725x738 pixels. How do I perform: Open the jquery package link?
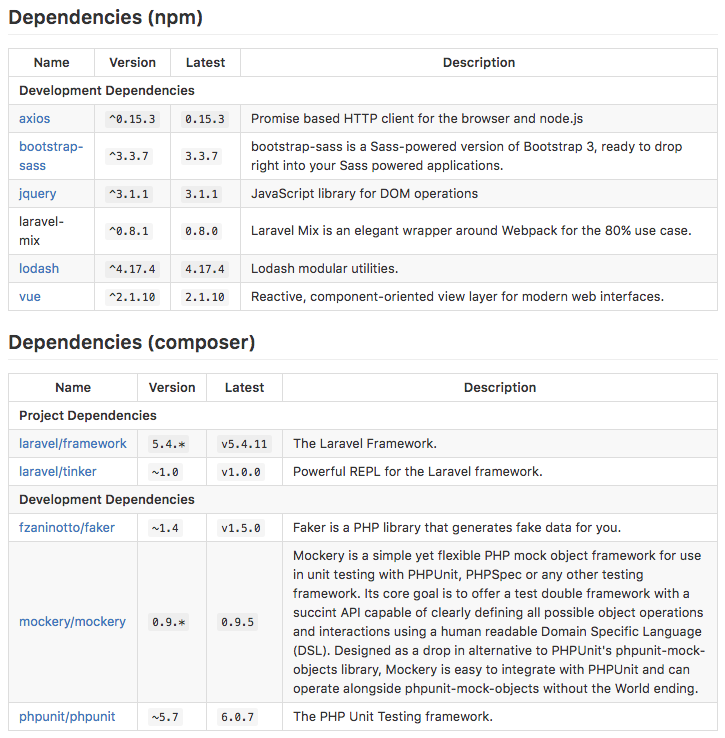(x=38, y=193)
